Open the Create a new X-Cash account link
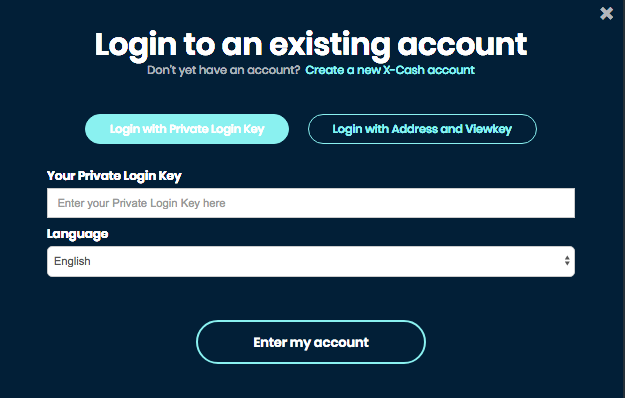Screen dimensions: 625x398 pyautogui.click(x=390, y=70)
